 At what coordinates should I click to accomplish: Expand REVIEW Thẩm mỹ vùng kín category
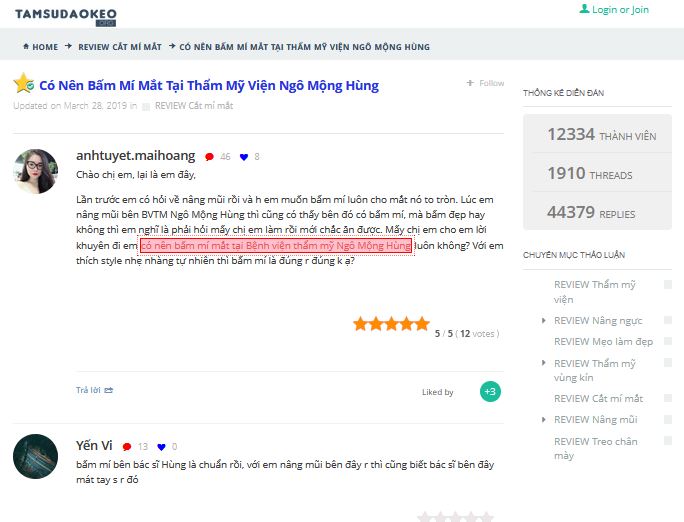[544, 363]
